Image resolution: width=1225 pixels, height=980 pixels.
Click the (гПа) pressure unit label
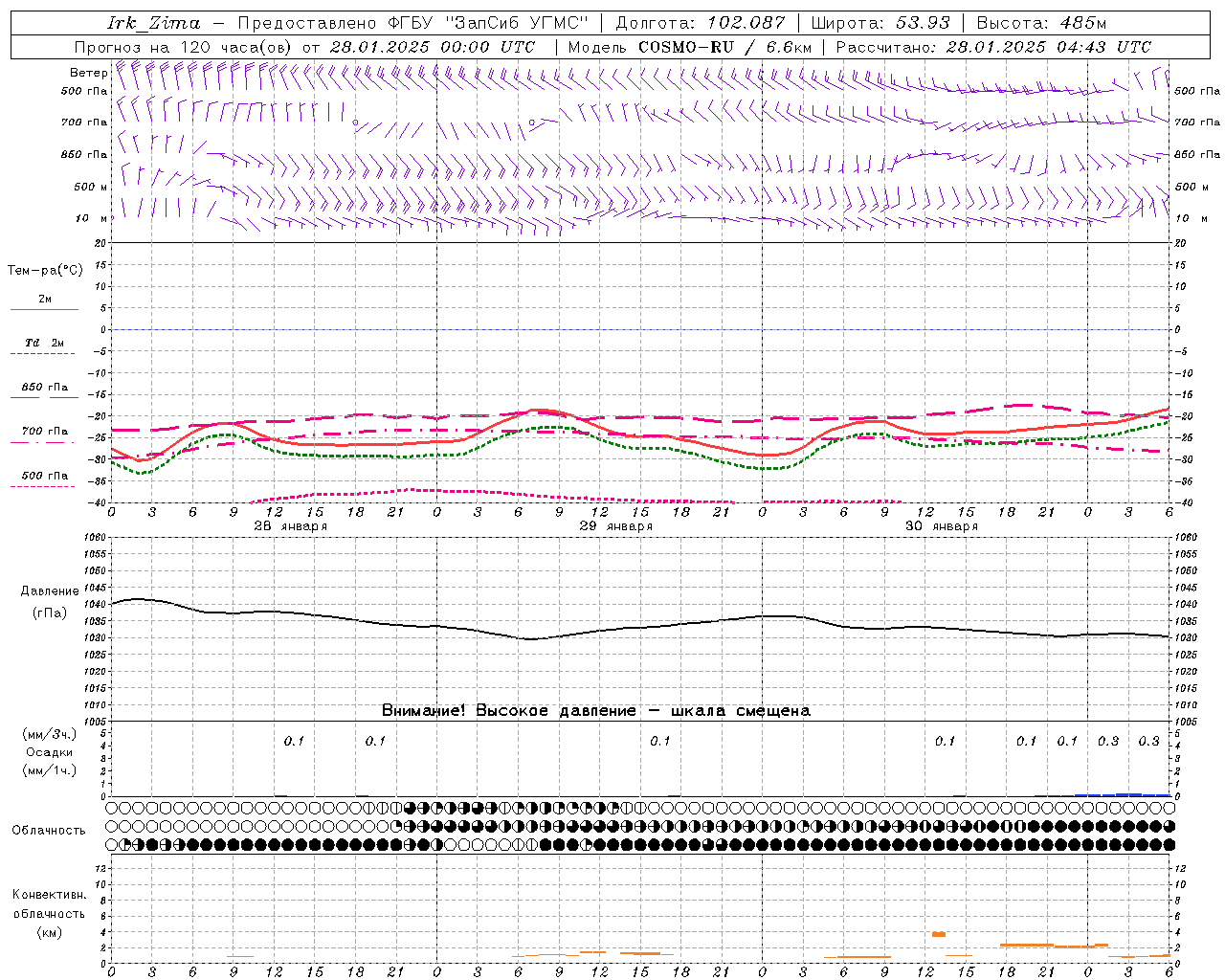coord(50,613)
